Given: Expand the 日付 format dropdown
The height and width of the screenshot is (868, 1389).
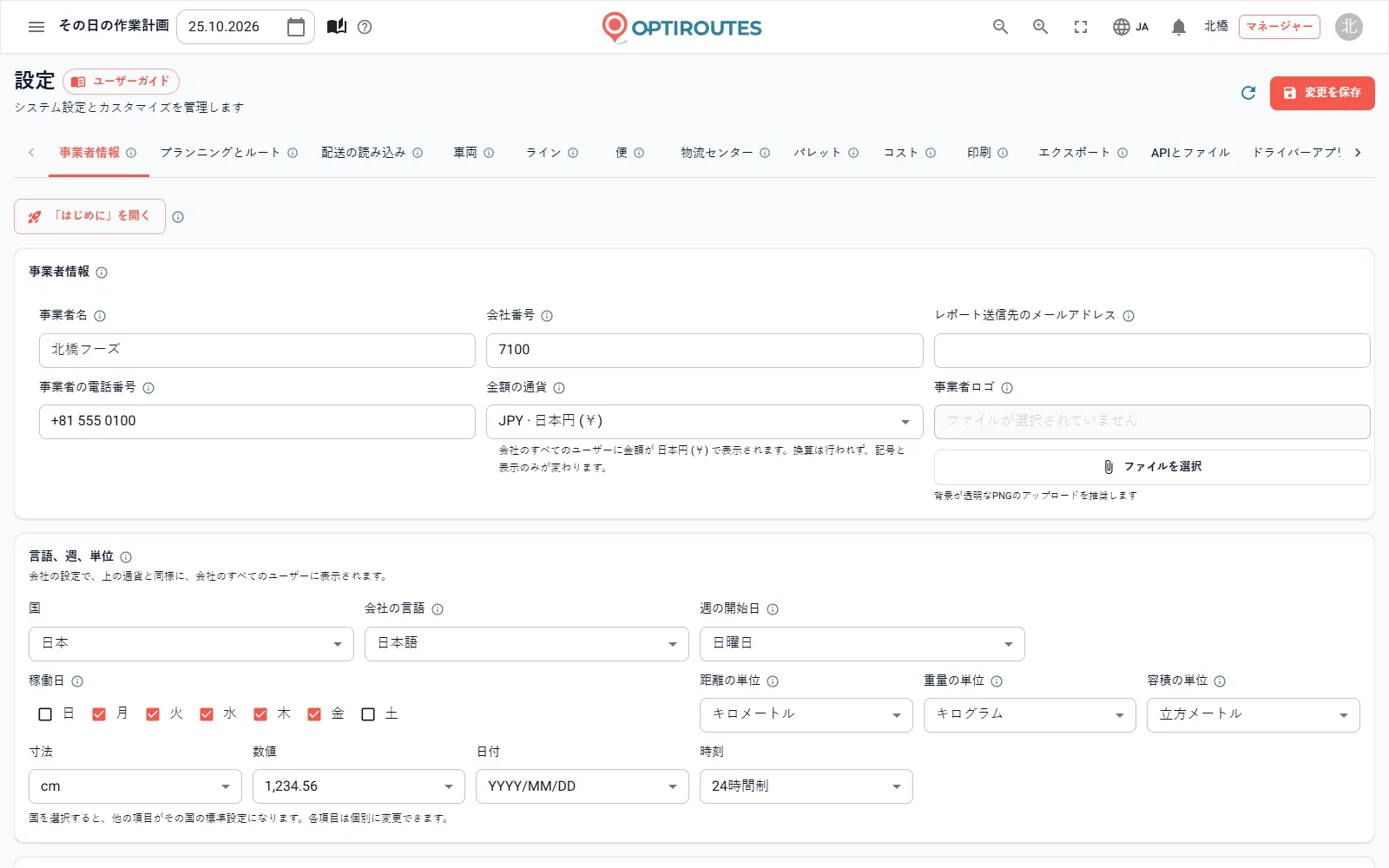Looking at the screenshot, I should click(x=583, y=786).
